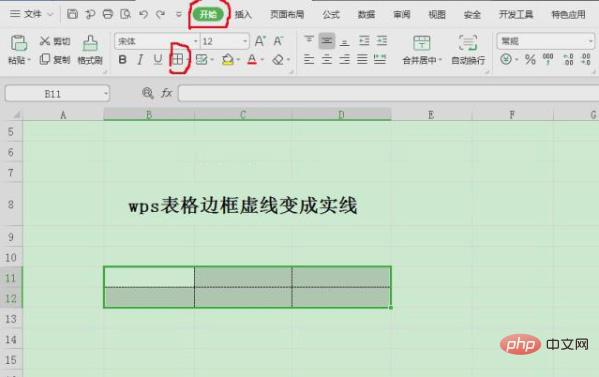Screen dimensions: 599x377
Task: Click the Print Preview icon
Action: [x=125, y=15]
